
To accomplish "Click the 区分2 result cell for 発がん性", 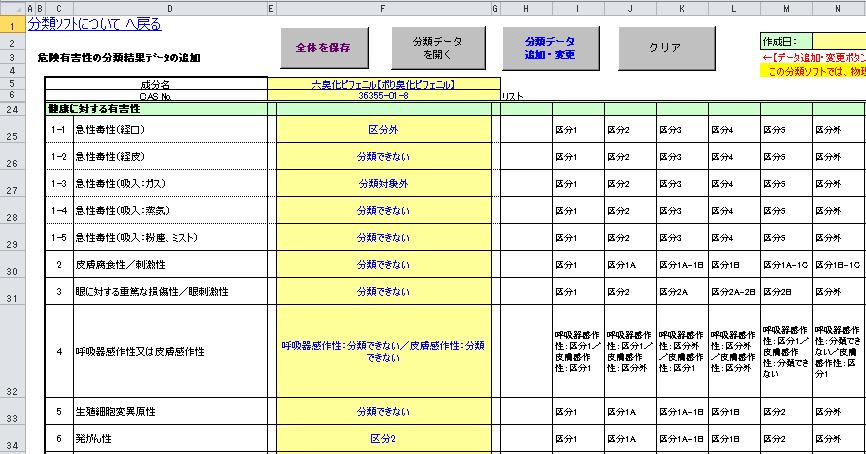I will 383,438.
